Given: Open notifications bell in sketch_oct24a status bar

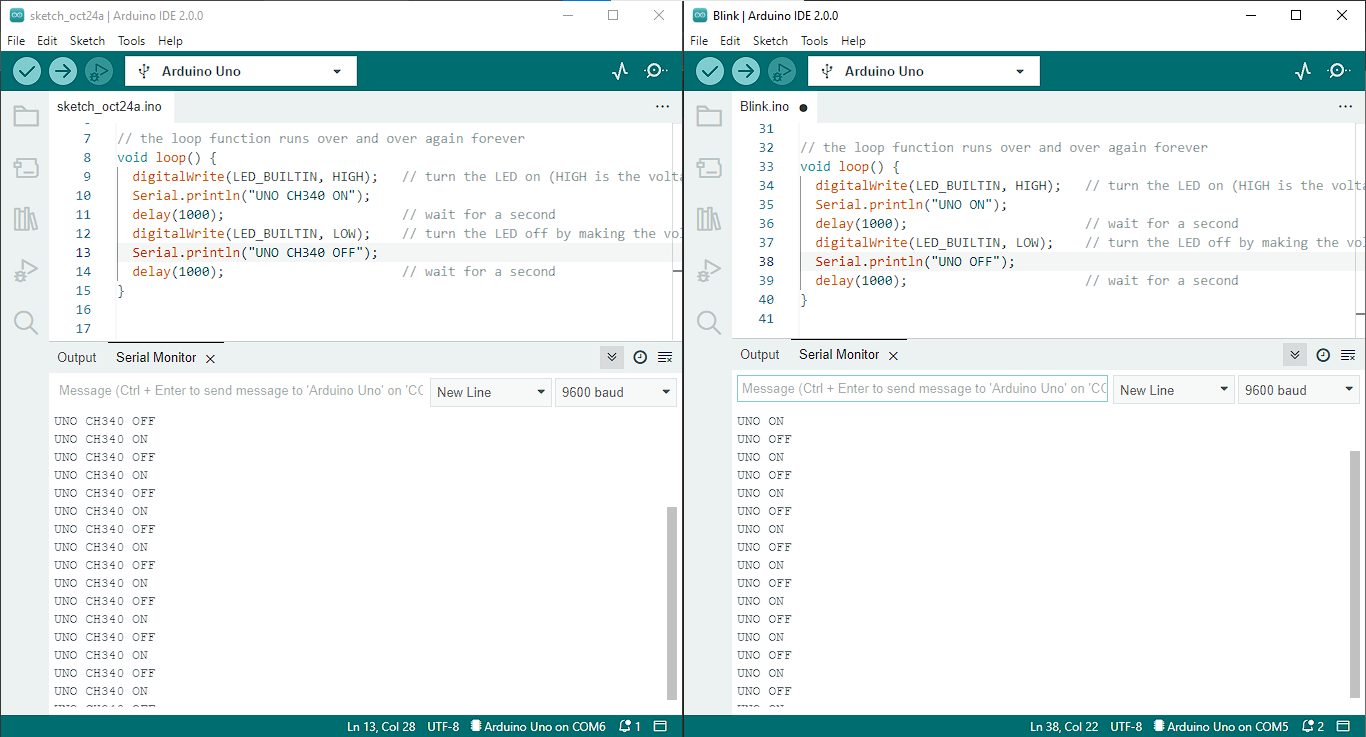Looking at the screenshot, I should click(x=630, y=727).
